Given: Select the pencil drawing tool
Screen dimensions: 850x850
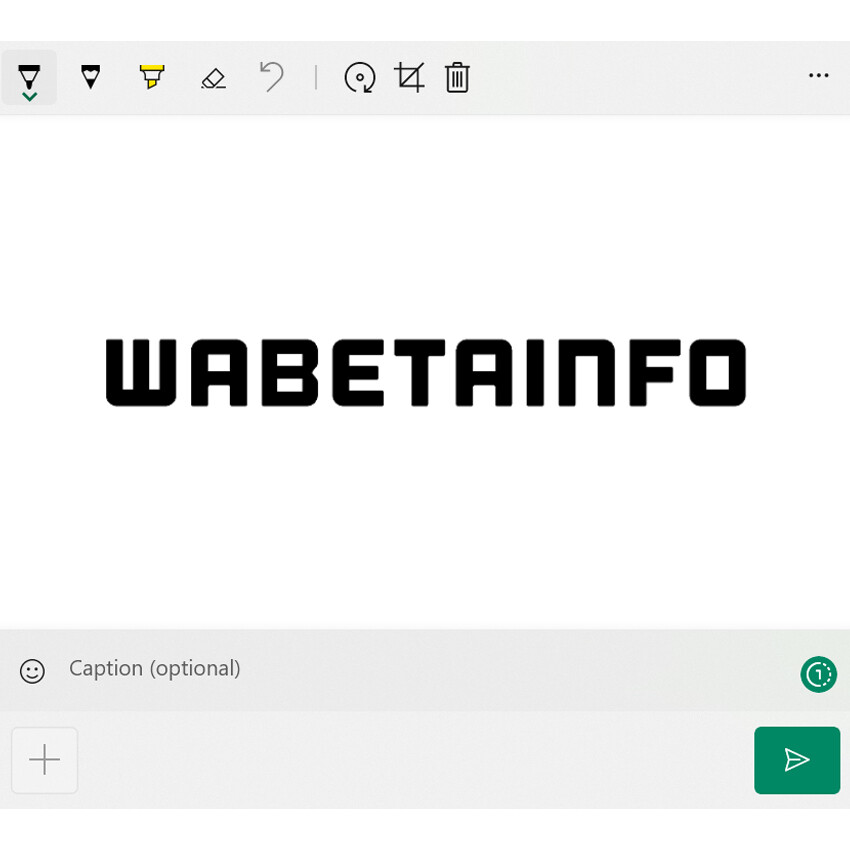Looking at the screenshot, I should click(91, 77).
